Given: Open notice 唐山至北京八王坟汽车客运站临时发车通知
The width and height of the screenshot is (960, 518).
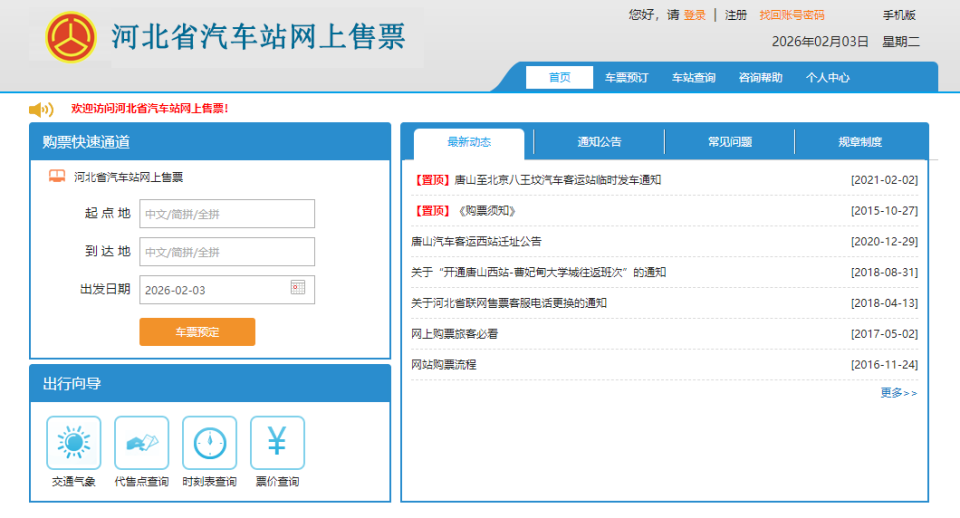Looking at the screenshot, I should [557, 180].
